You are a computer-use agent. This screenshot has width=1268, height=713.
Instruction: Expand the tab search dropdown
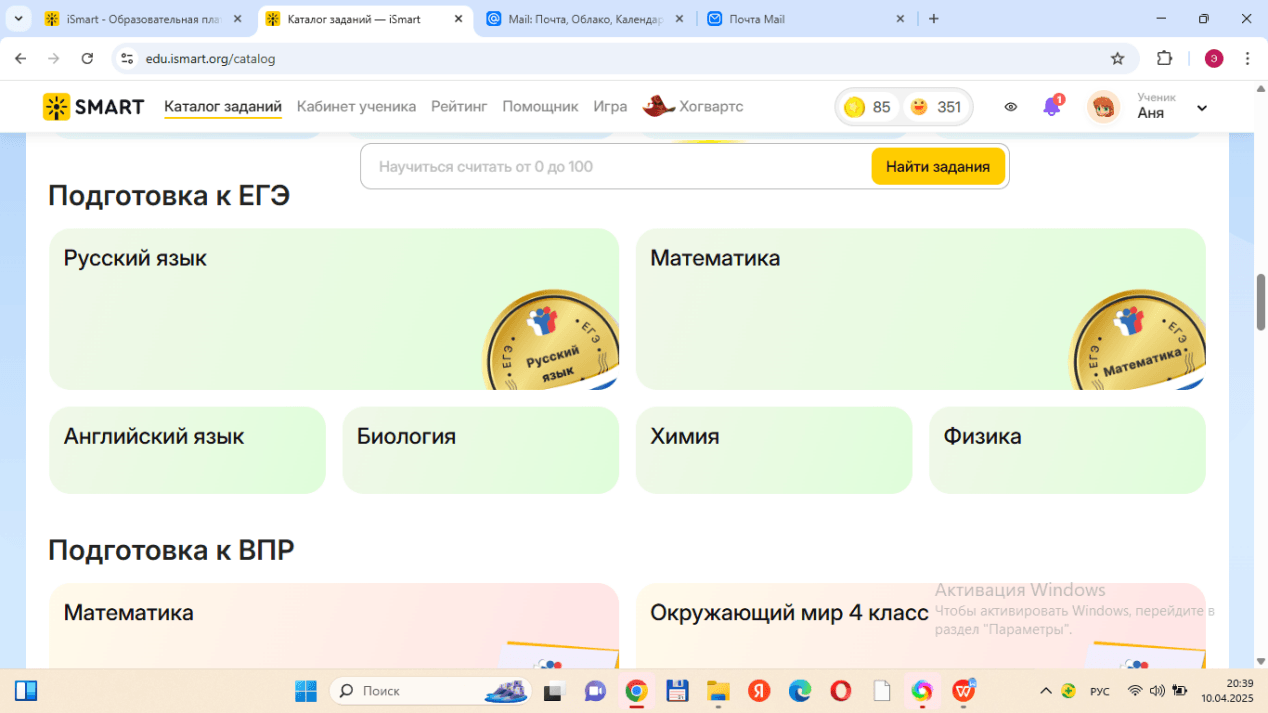(x=18, y=19)
